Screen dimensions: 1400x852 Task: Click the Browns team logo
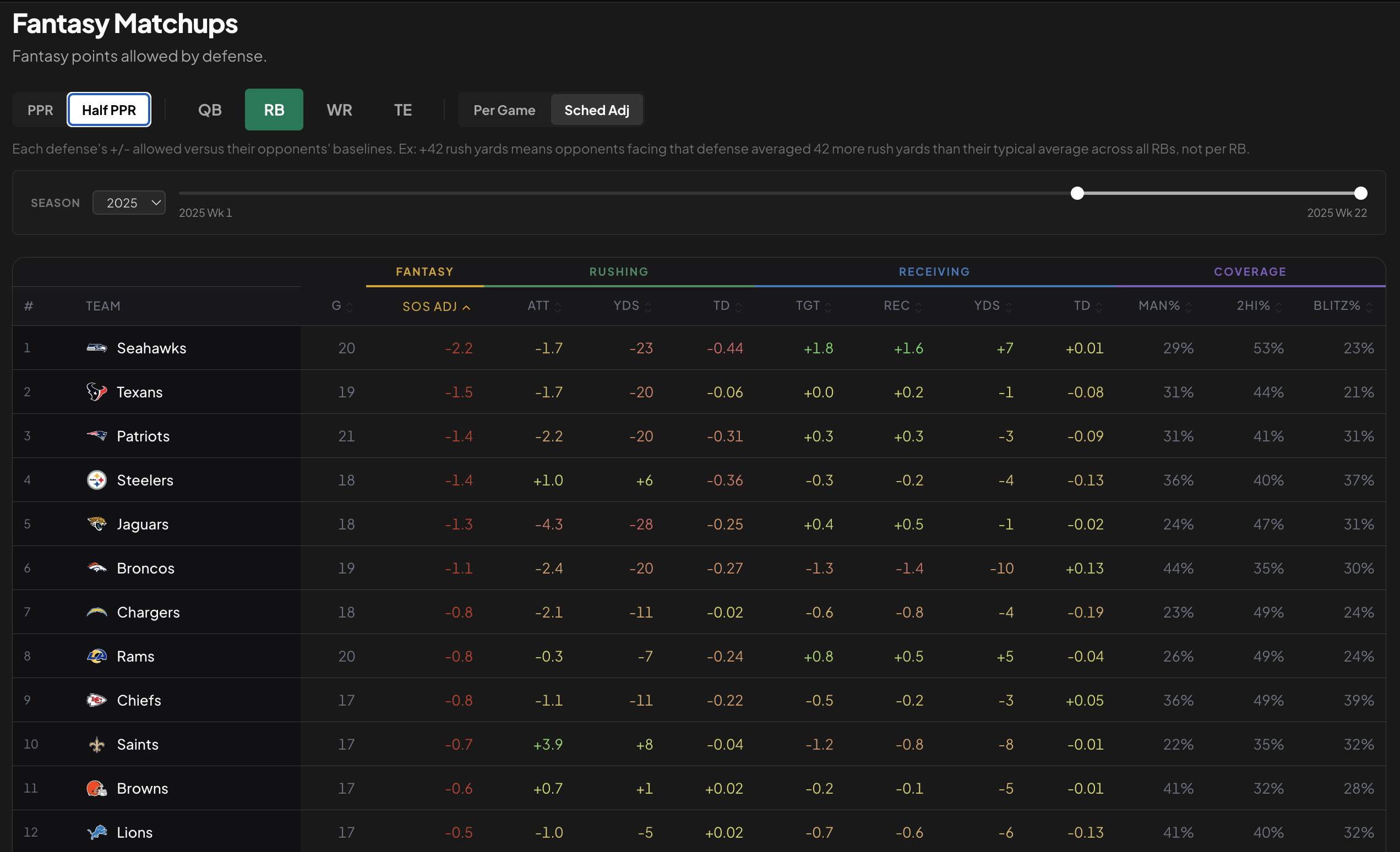click(96, 788)
